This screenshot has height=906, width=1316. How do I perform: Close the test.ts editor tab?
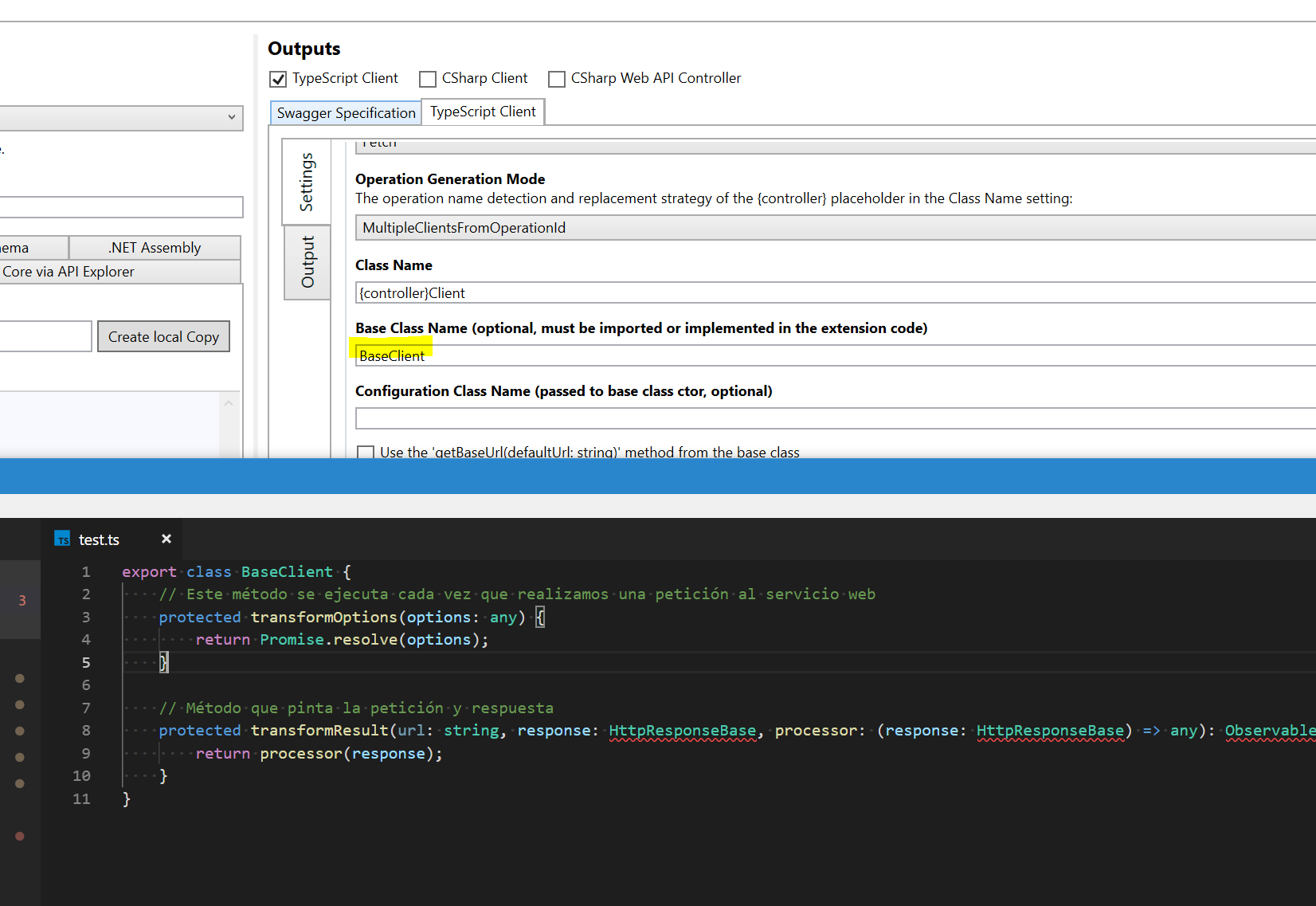(166, 539)
